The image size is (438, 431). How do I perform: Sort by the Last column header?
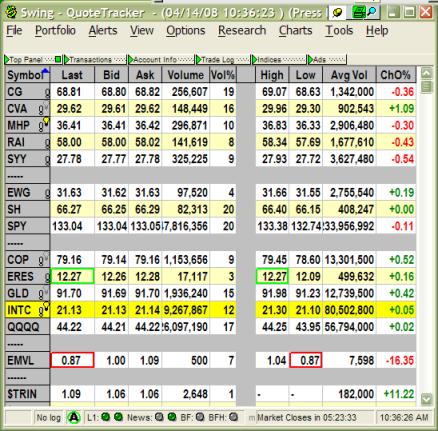(72, 75)
